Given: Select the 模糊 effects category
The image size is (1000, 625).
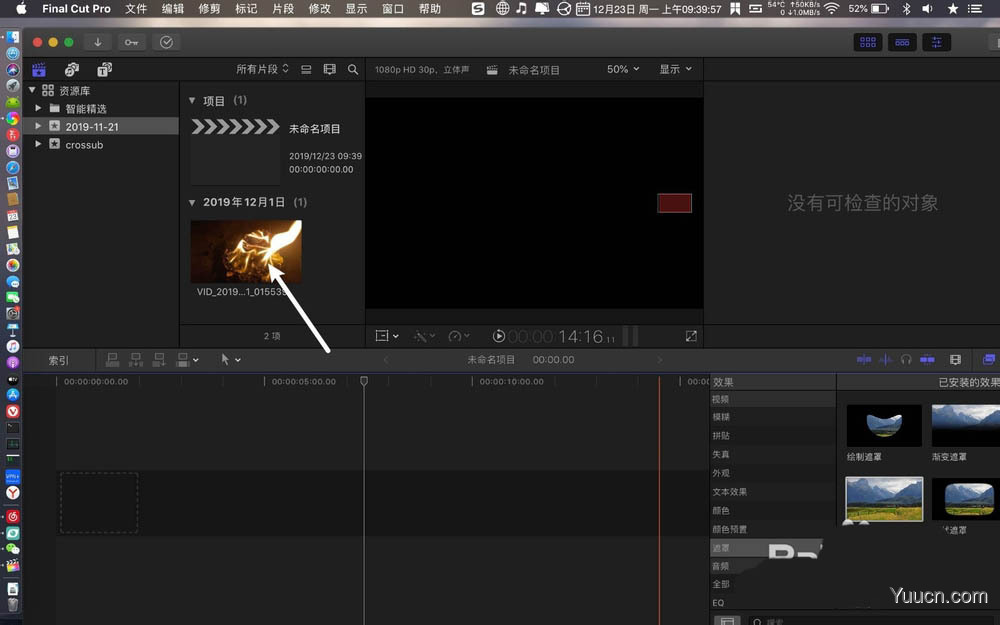Looking at the screenshot, I should [772, 417].
